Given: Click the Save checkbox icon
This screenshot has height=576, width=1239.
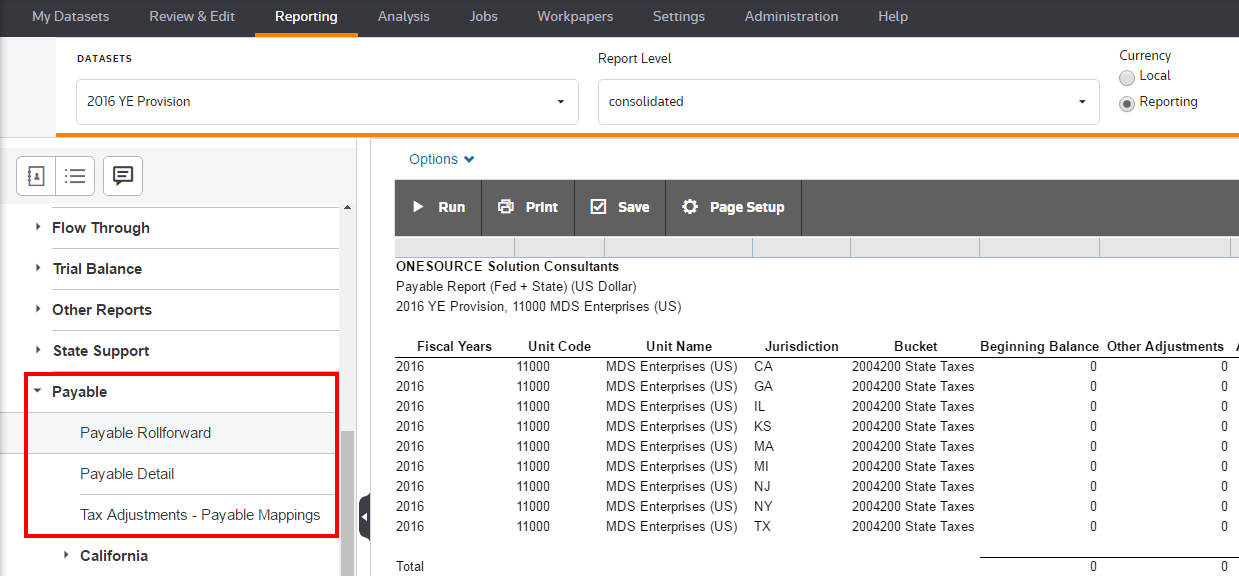Looking at the screenshot, I should pyautogui.click(x=598, y=207).
